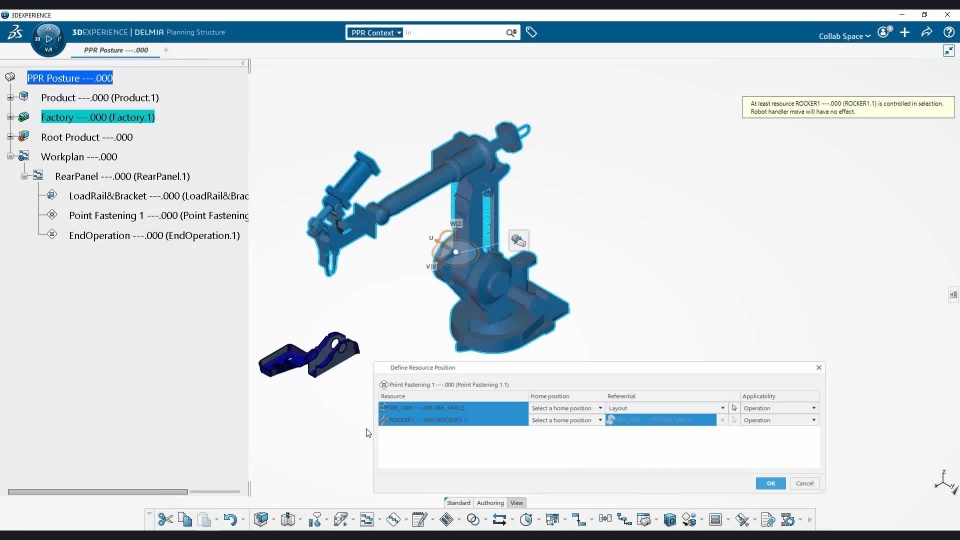
Task: Open the PPR Context dropdown
Action: pyautogui.click(x=376, y=32)
